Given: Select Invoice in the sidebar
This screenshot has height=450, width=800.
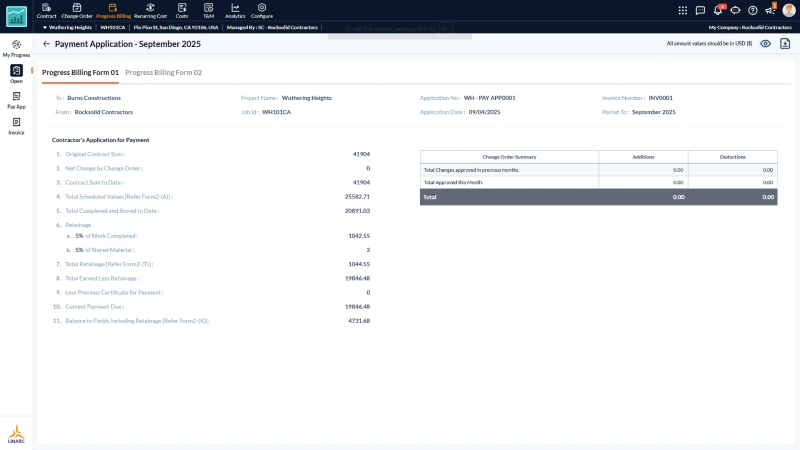Looking at the screenshot, I should pyautogui.click(x=16, y=126).
